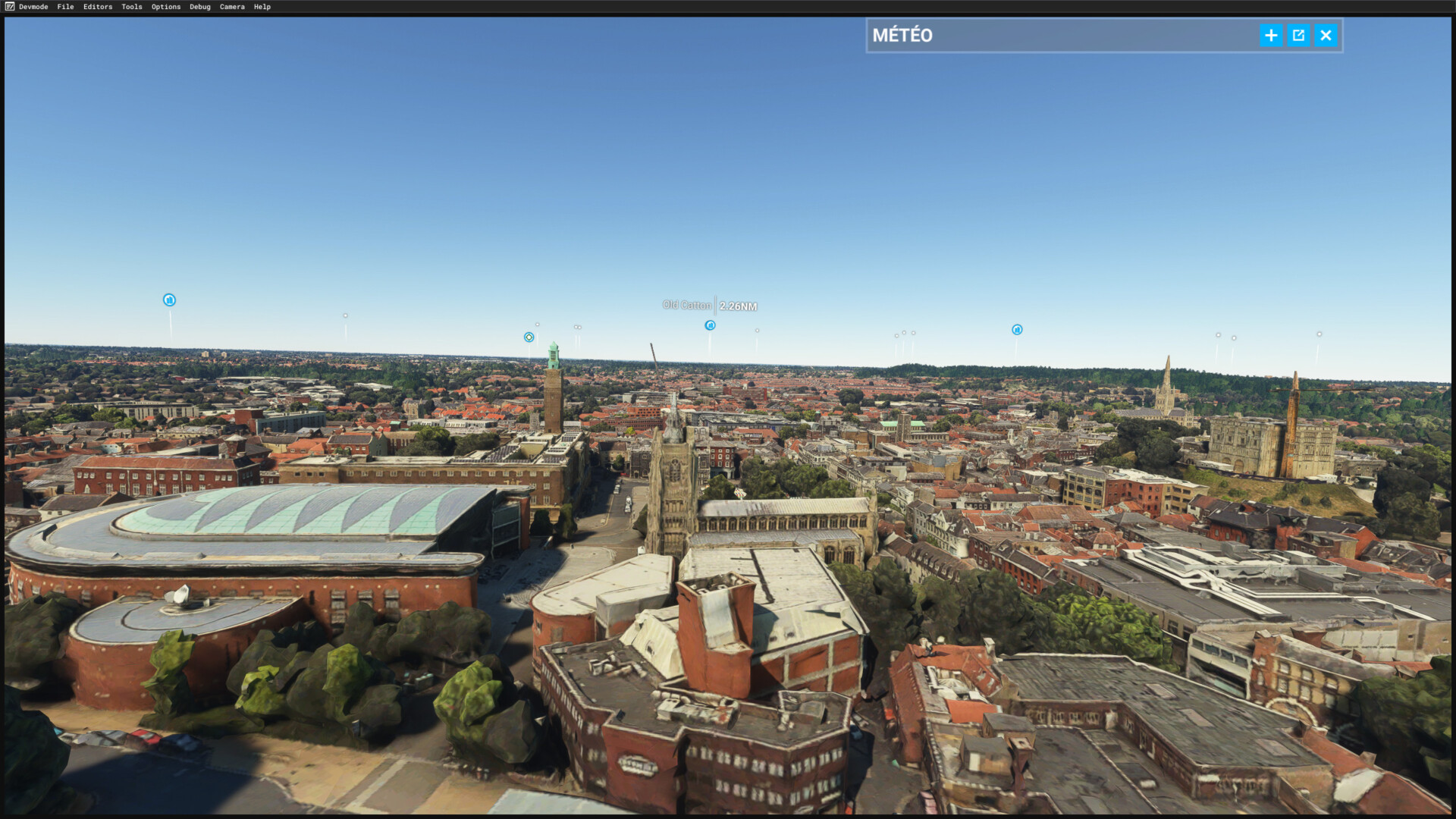Expand the Options menu
Viewport: 1456px width, 819px height.
click(165, 7)
